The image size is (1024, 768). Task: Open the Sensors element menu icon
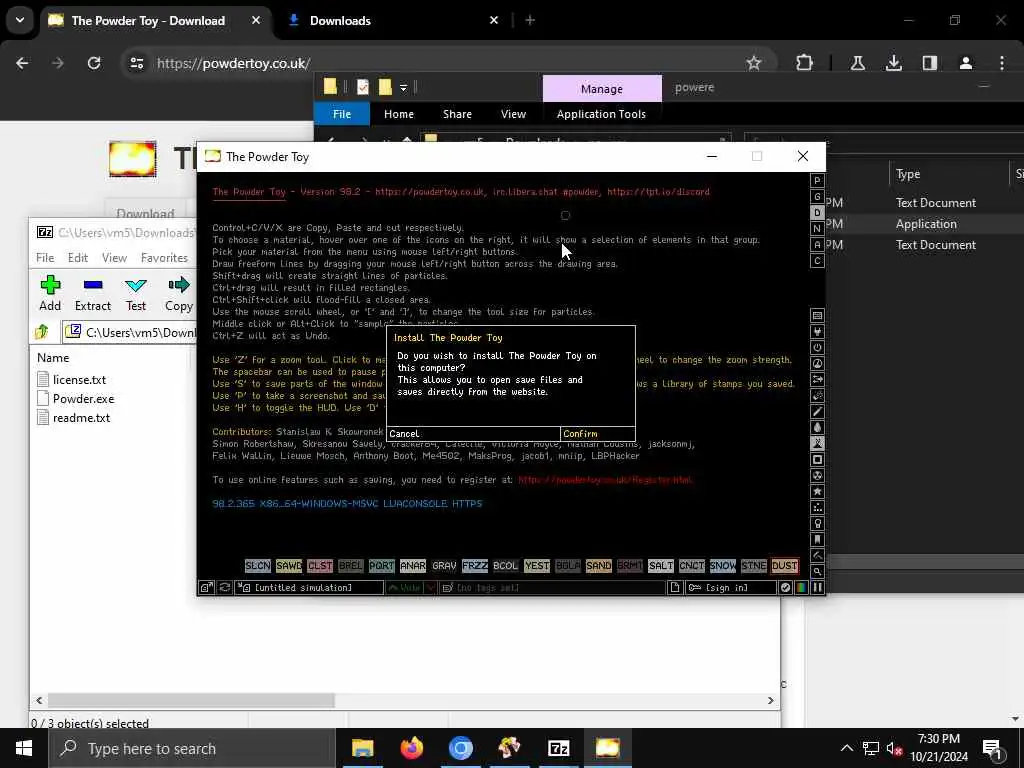coord(817,364)
